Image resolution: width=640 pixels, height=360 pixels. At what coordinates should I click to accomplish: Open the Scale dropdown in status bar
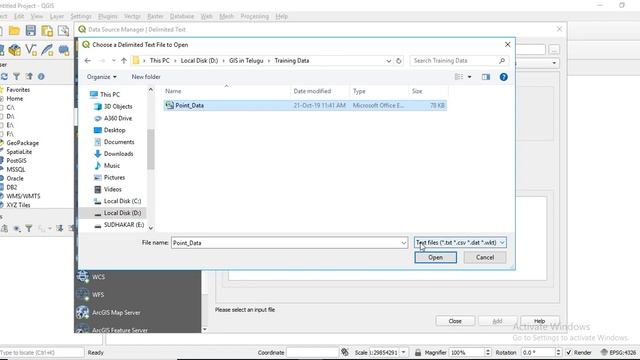[404, 352]
